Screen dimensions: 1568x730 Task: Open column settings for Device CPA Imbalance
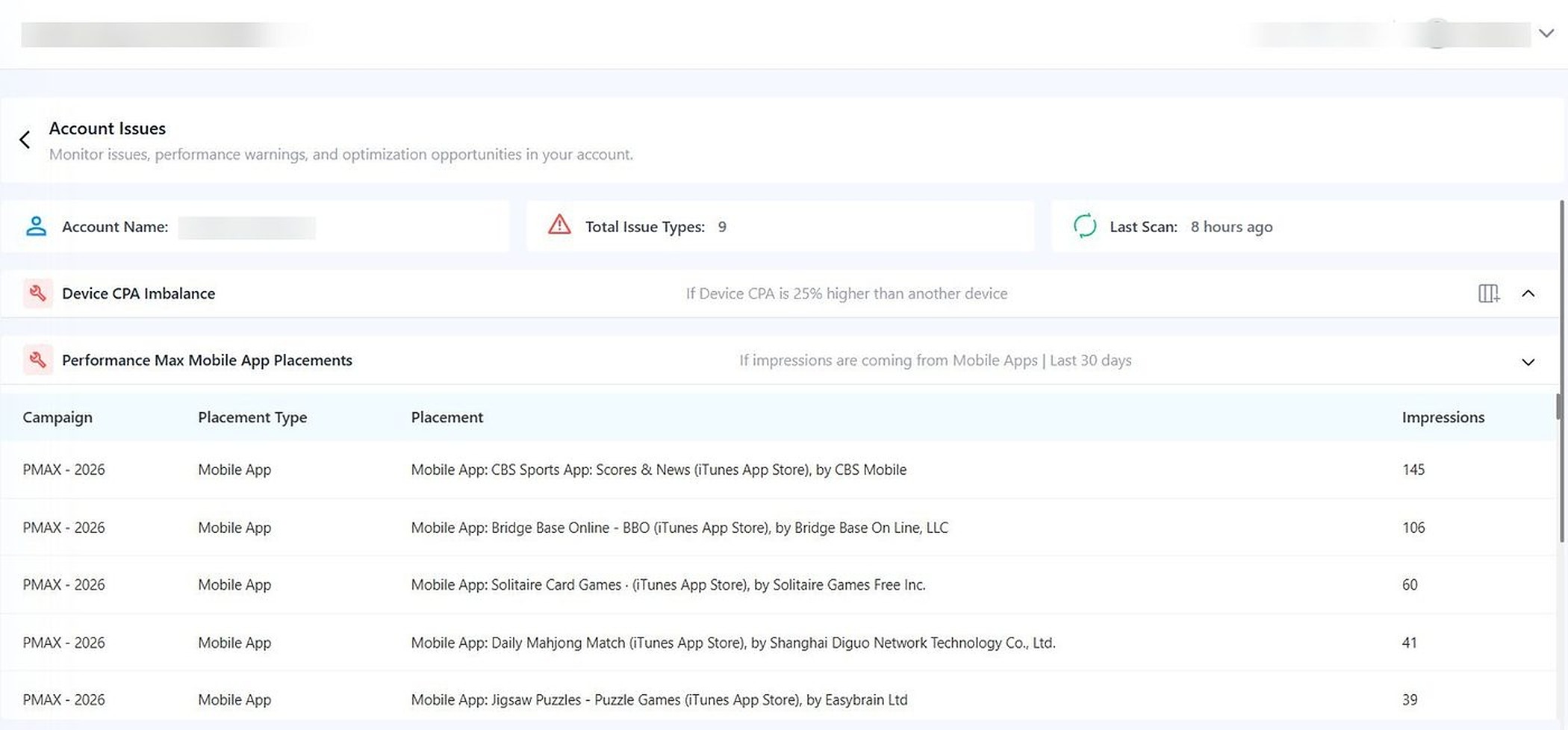tap(1489, 293)
